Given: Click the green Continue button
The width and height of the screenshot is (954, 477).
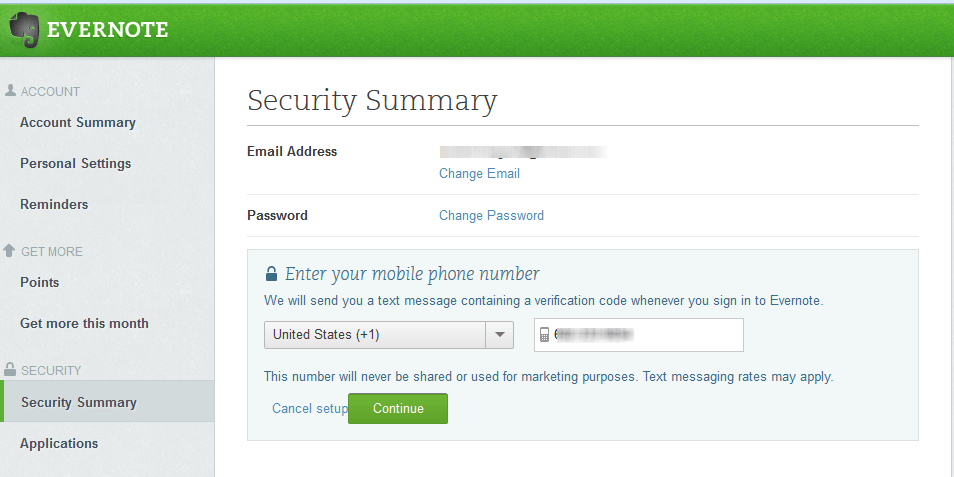Looking at the screenshot, I should point(398,408).
